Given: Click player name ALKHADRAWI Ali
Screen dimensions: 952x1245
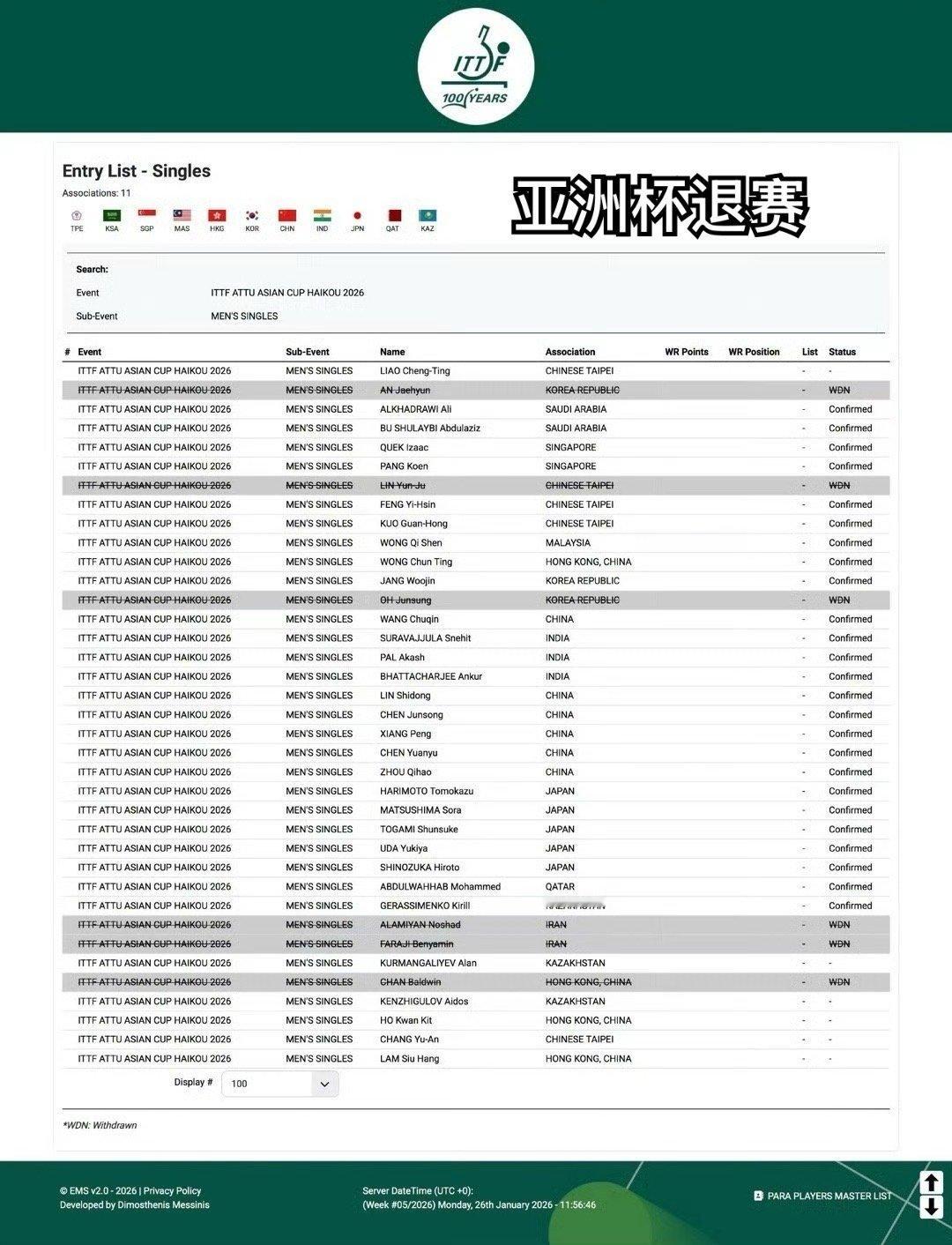Looking at the screenshot, I should click(x=416, y=409).
